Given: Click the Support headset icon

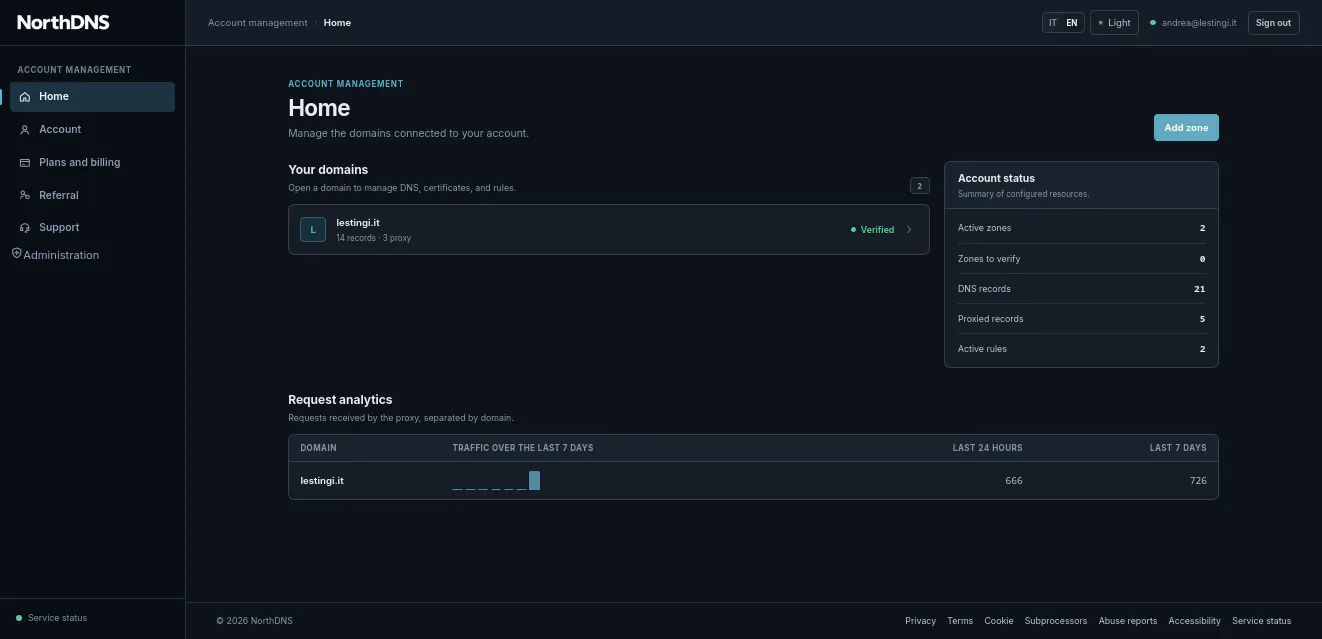Looking at the screenshot, I should (x=25, y=228).
